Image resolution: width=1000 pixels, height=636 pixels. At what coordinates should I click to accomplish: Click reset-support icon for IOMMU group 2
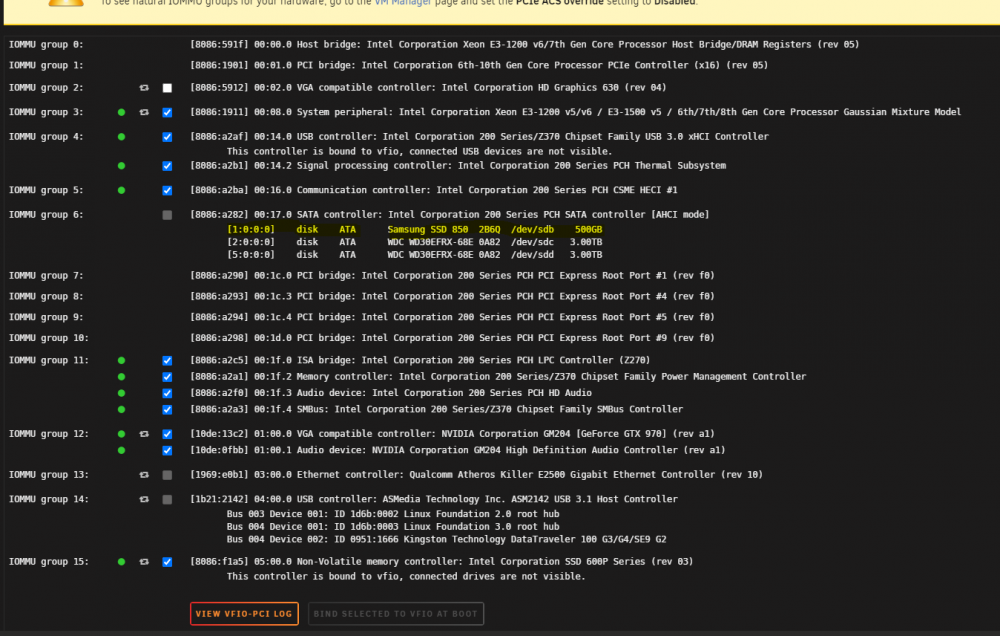click(x=144, y=88)
